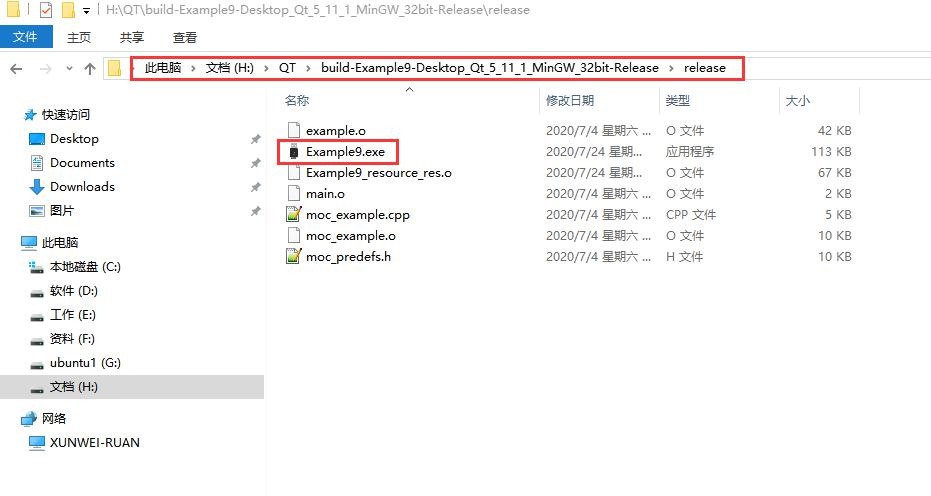Open 本地磁盘 (C:) drive
Screen dimensions: 931x496
pos(85,267)
